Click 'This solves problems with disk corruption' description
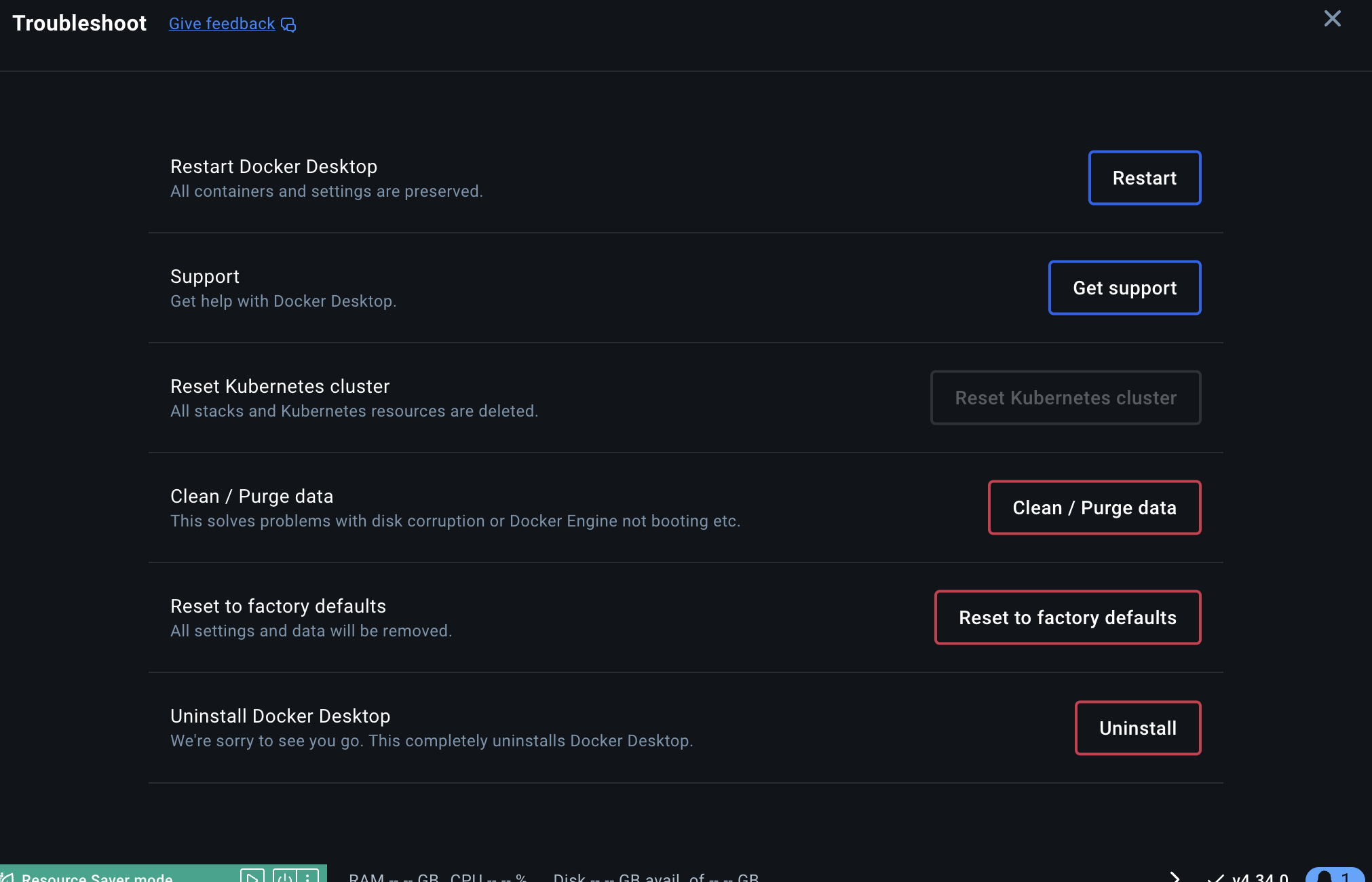1372x882 pixels. click(x=455, y=521)
